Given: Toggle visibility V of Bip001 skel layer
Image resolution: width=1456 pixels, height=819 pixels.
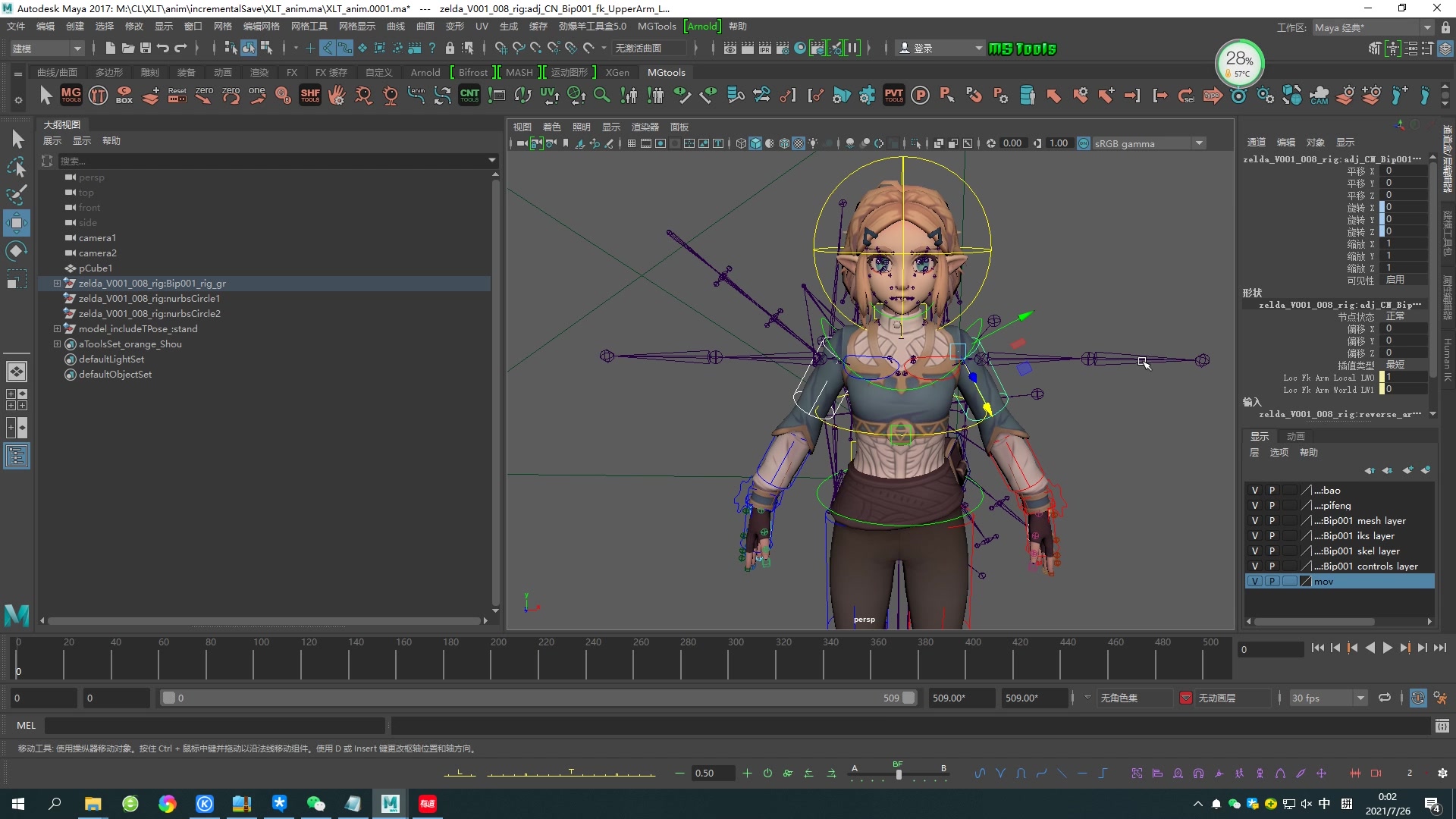Looking at the screenshot, I should [x=1255, y=551].
